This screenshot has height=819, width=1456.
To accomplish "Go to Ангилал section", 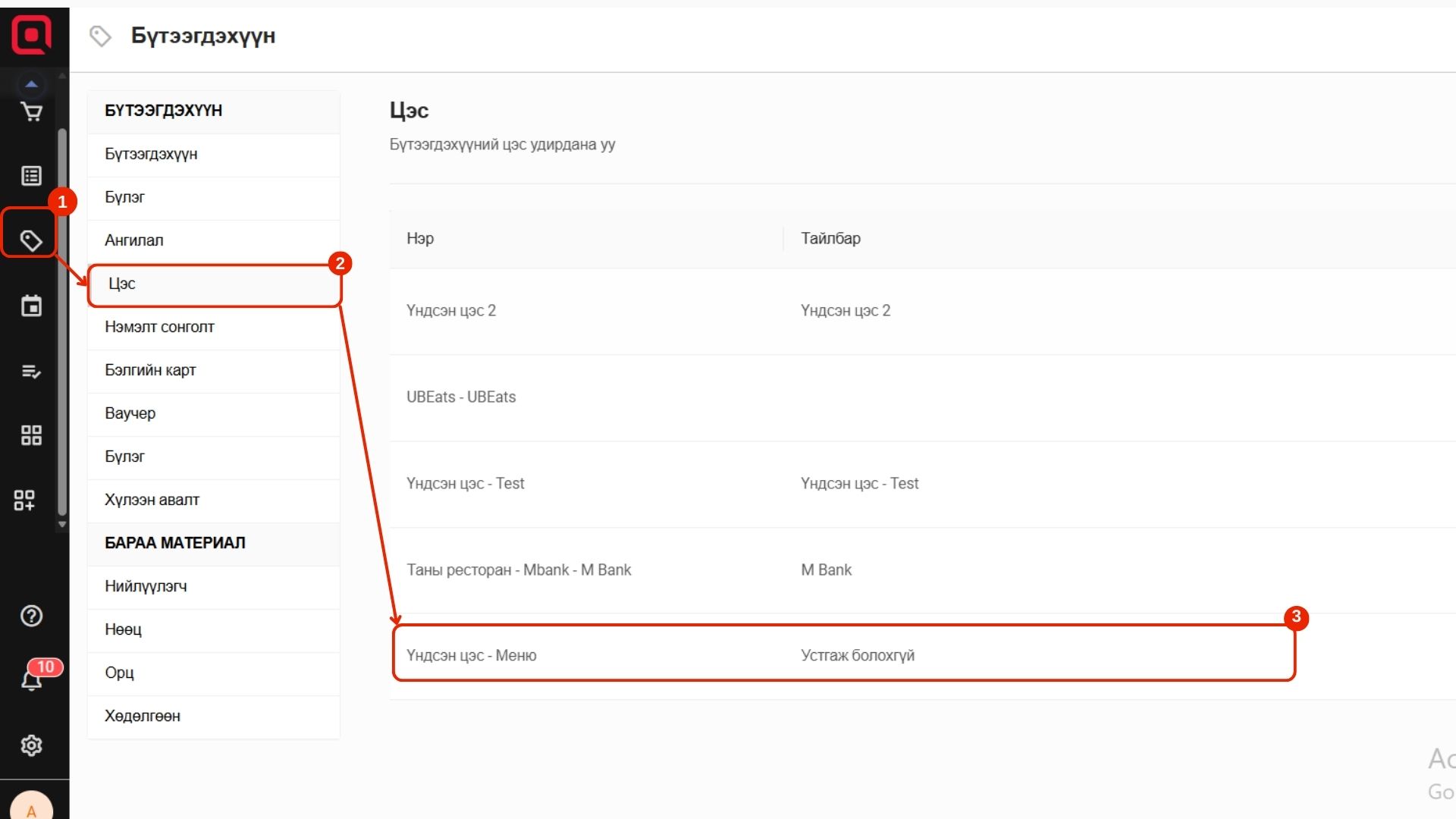I will point(134,240).
